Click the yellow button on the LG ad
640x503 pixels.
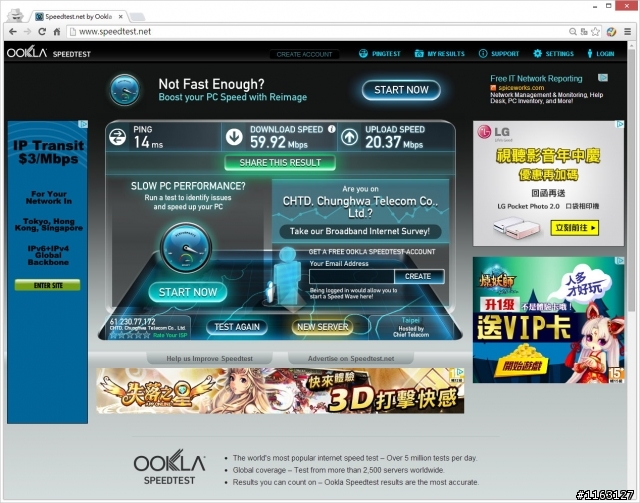[x=575, y=228]
